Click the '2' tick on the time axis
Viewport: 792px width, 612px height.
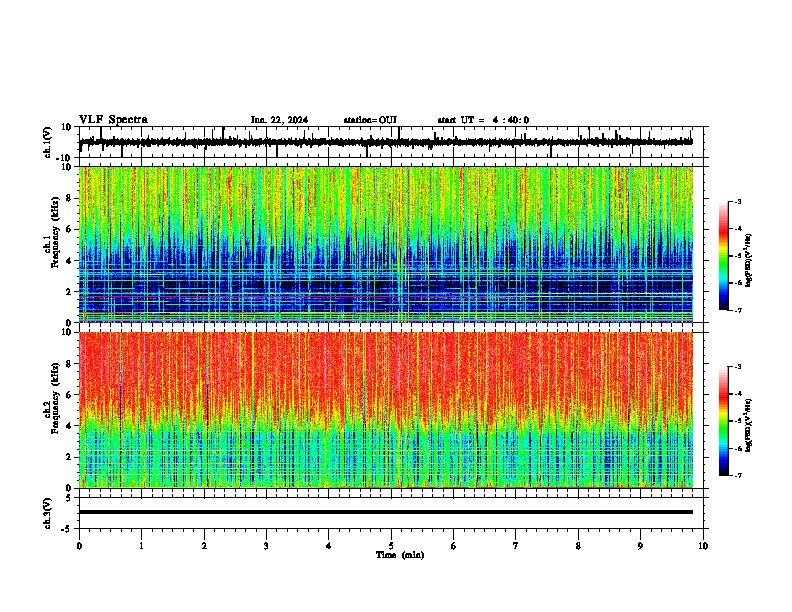204,546
